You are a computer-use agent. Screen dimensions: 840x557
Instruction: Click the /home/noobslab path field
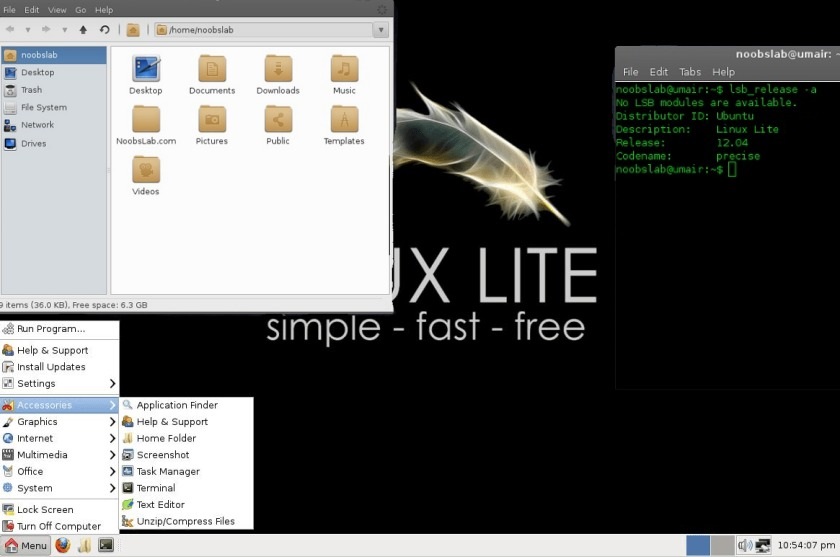pyautogui.click(x=265, y=30)
